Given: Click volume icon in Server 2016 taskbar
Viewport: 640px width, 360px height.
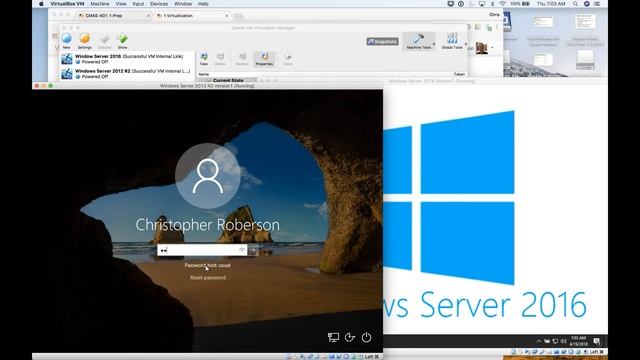Looking at the screenshot, I should click(564, 341).
